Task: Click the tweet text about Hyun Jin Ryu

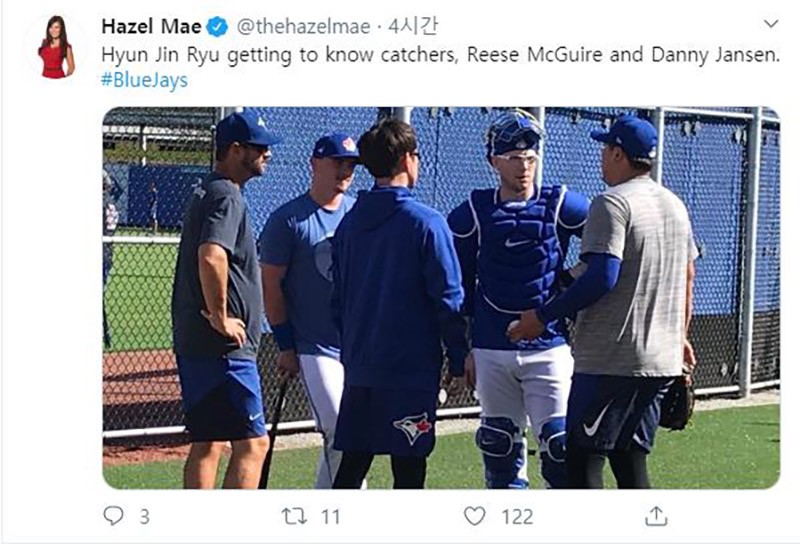Action: pyautogui.click(x=440, y=55)
